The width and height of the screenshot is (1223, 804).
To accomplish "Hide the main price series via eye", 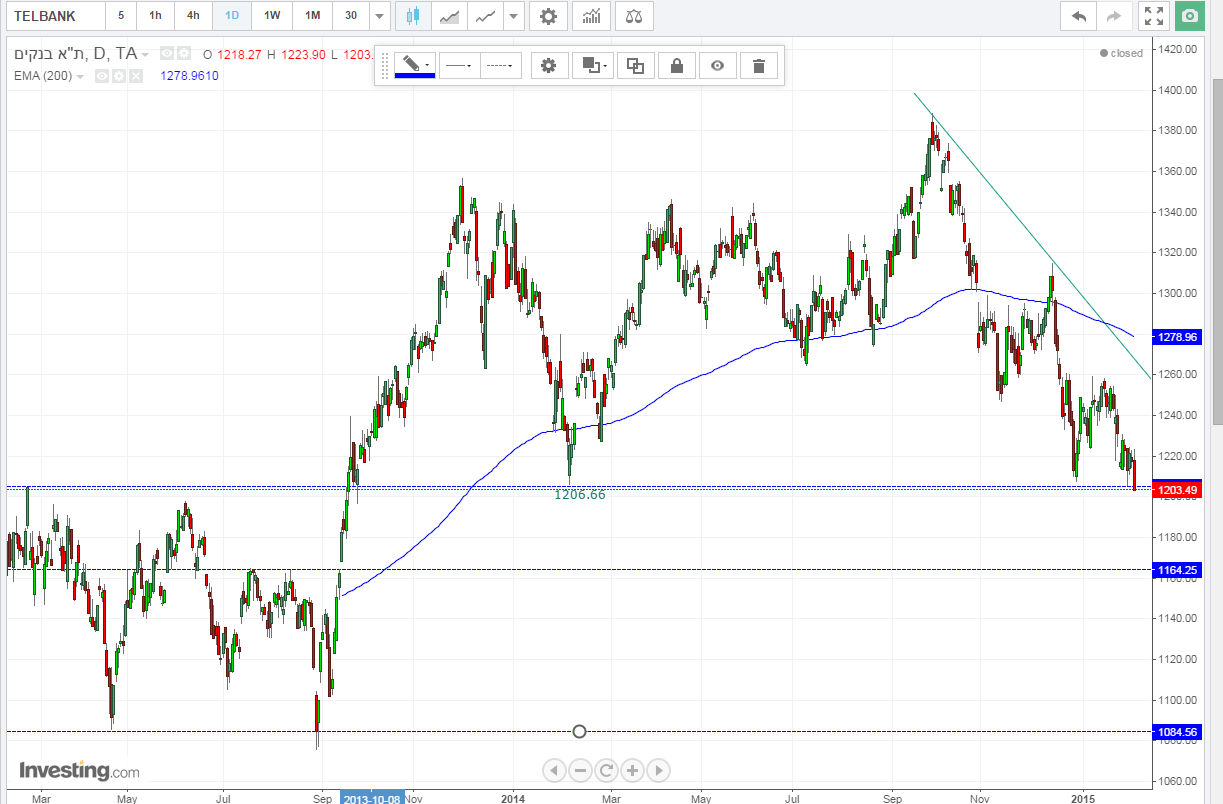I will tap(167, 53).
